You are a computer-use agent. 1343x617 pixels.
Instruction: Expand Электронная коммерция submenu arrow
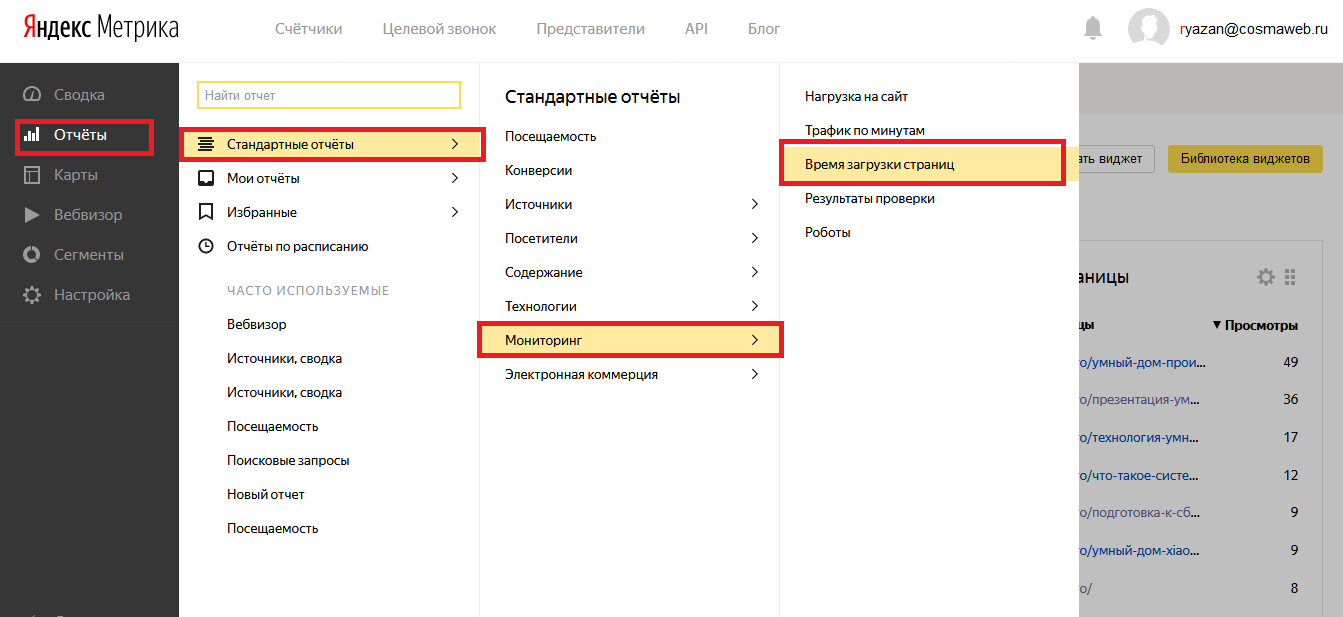(x=755, y=374)
